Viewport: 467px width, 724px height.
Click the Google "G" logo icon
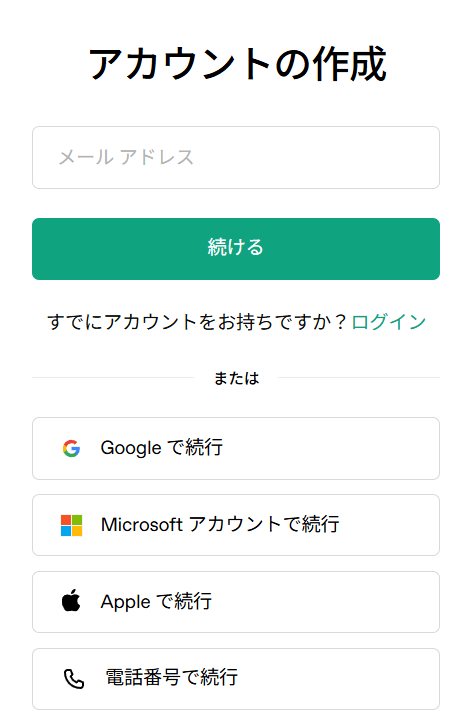coord(71,448)
